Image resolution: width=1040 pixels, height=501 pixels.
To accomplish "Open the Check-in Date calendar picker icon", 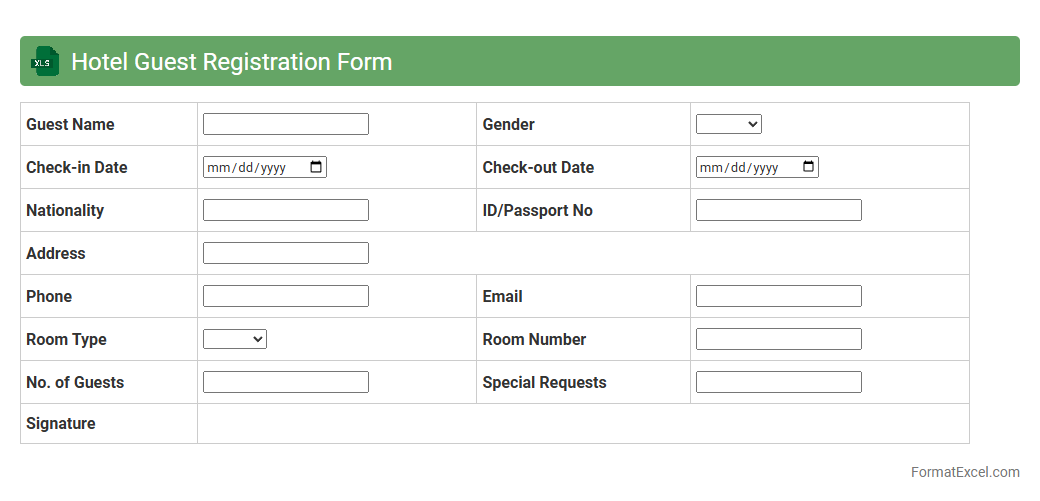I will (316, 167).
